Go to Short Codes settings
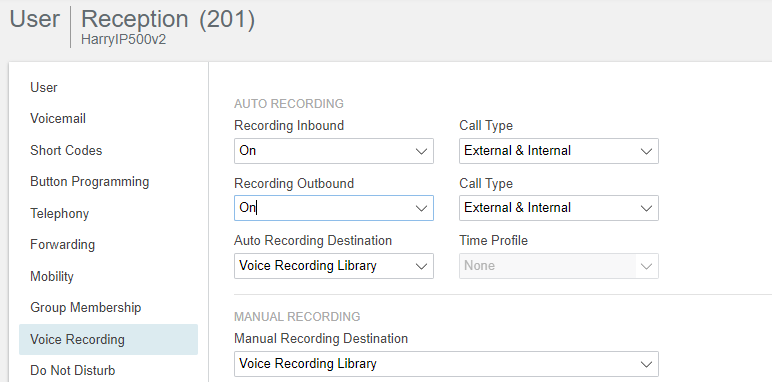Screen dimensions: 772x382 pyautogui.click(x=66, y=151)
